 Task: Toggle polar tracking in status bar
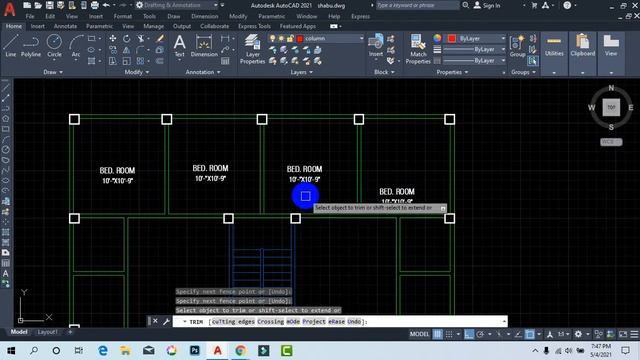[480, 334]
